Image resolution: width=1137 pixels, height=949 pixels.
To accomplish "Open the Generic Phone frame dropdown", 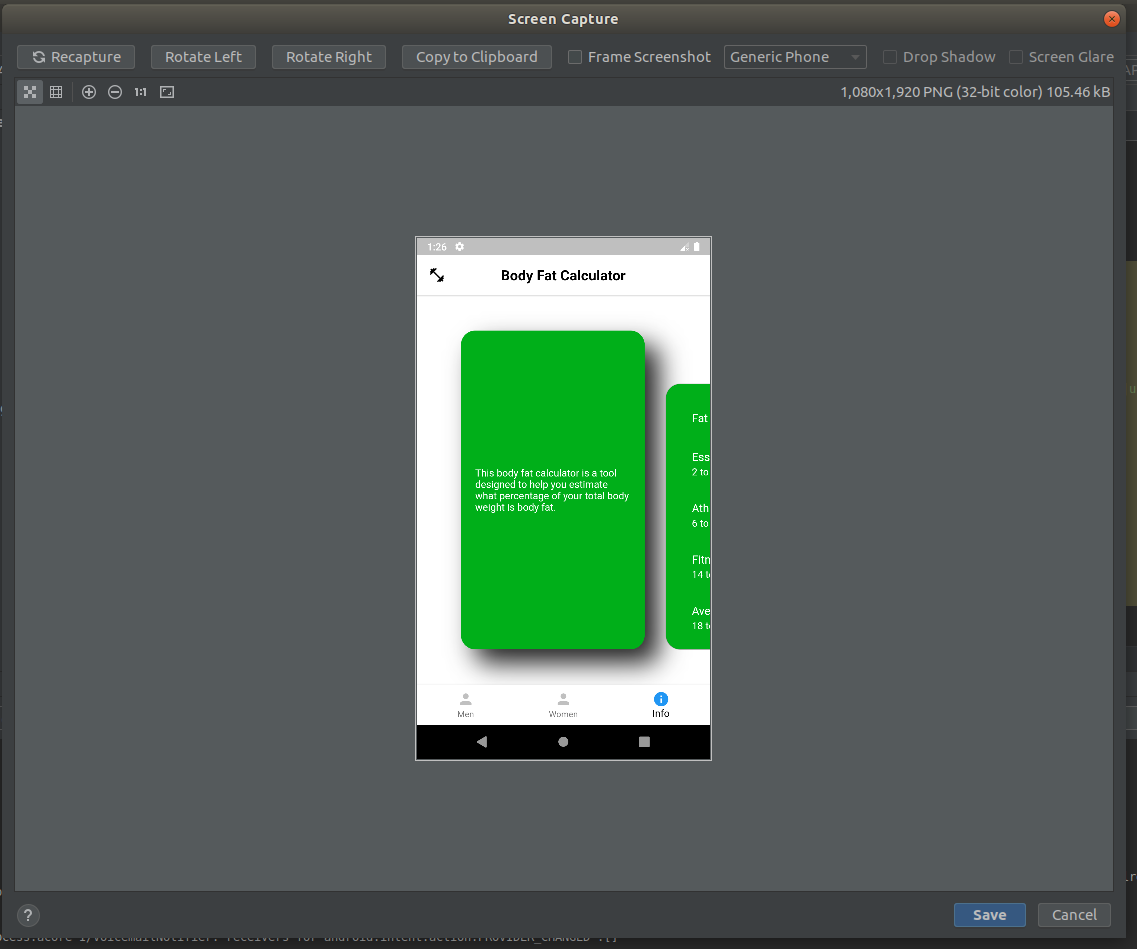I will point(795,57).
